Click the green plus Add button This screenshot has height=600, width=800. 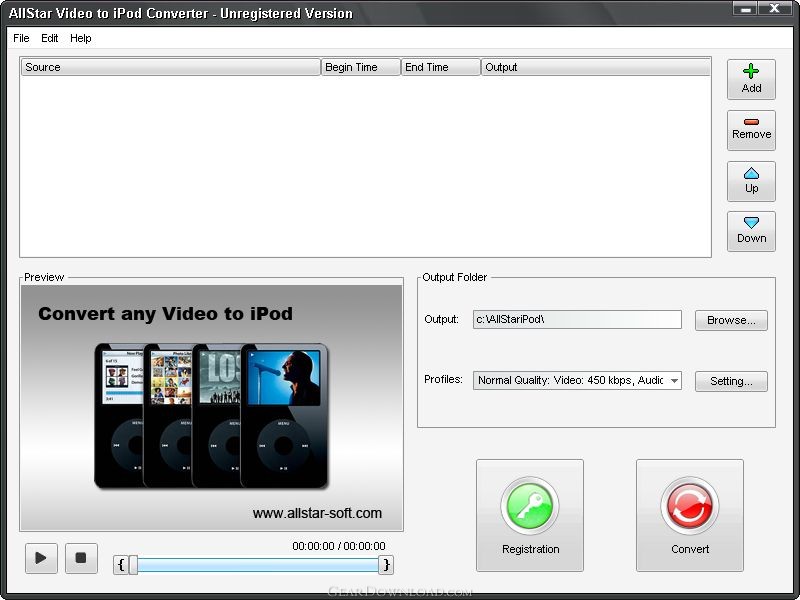(751, 79)
